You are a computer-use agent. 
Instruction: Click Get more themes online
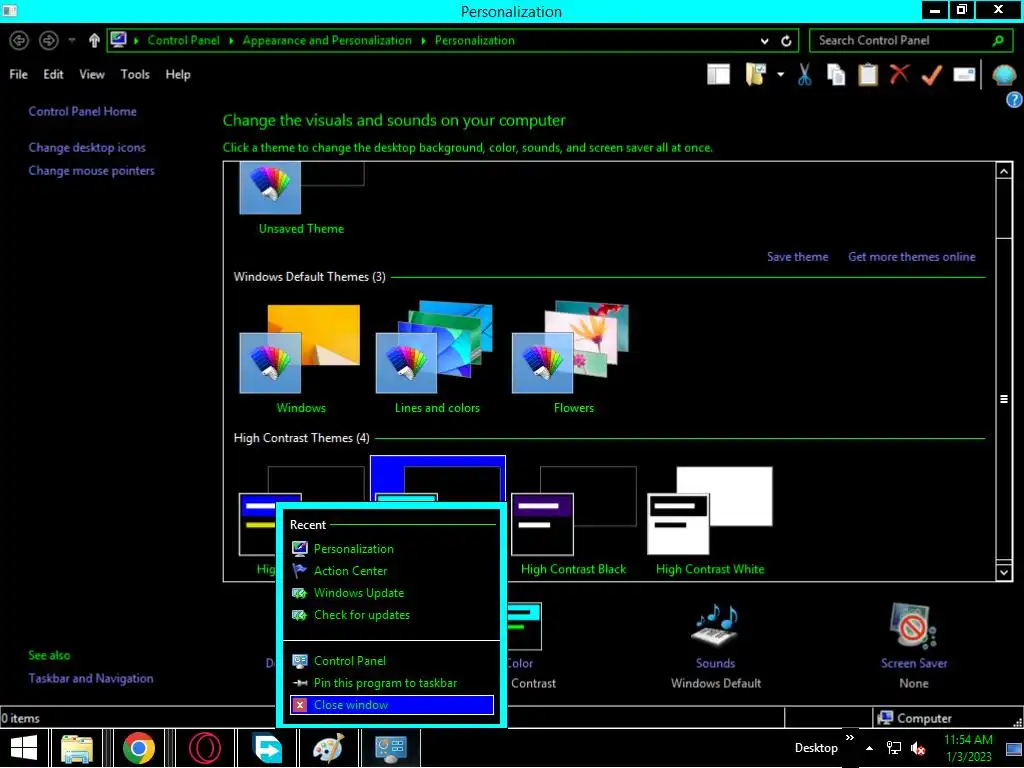point(912,257)
